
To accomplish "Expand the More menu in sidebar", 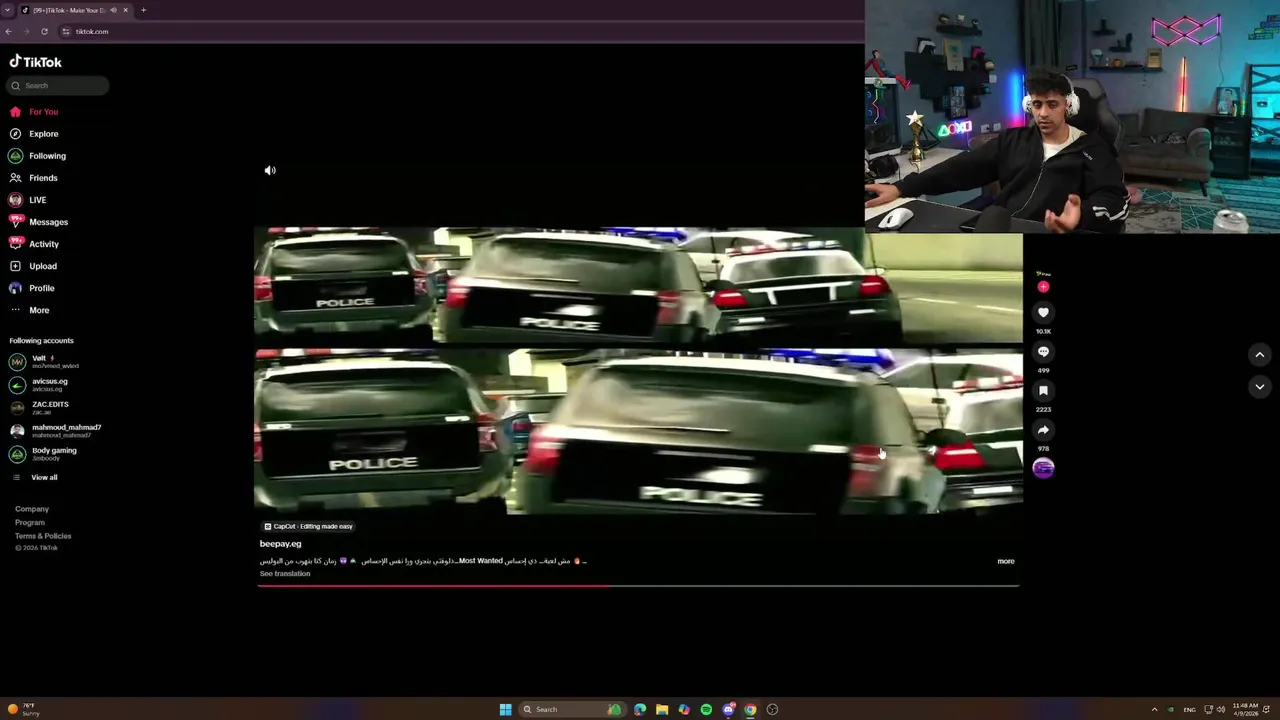I will click(x=29, y=310).
